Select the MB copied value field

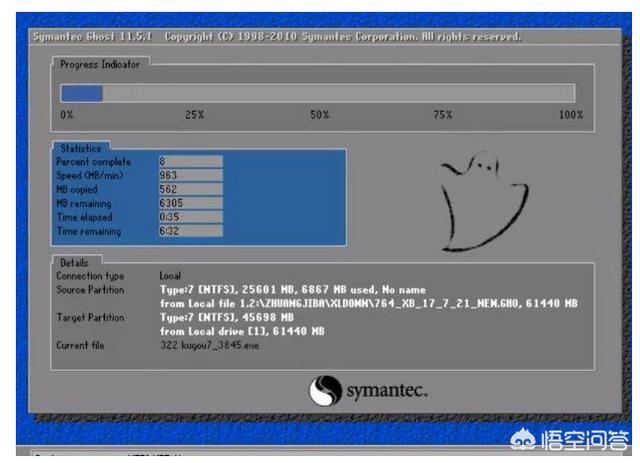pos(190,188)
